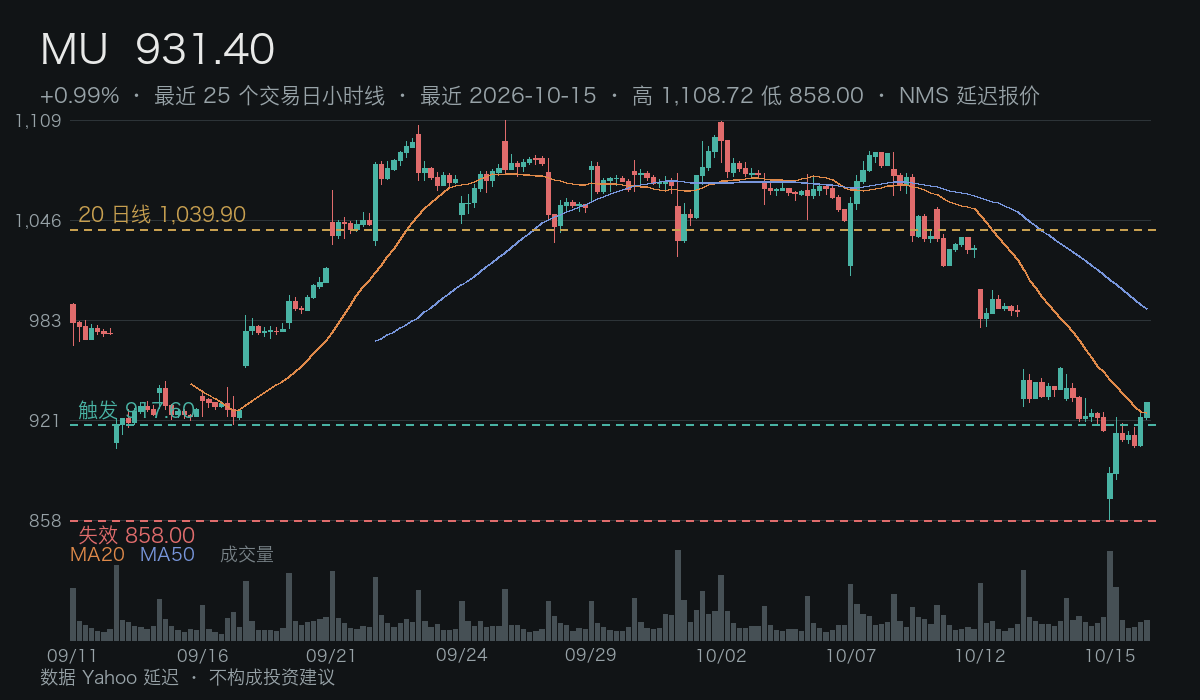Select the 触发 trigger level label
The height and width of the screenshot is (700, 1200).
click(x=136, y=410)
